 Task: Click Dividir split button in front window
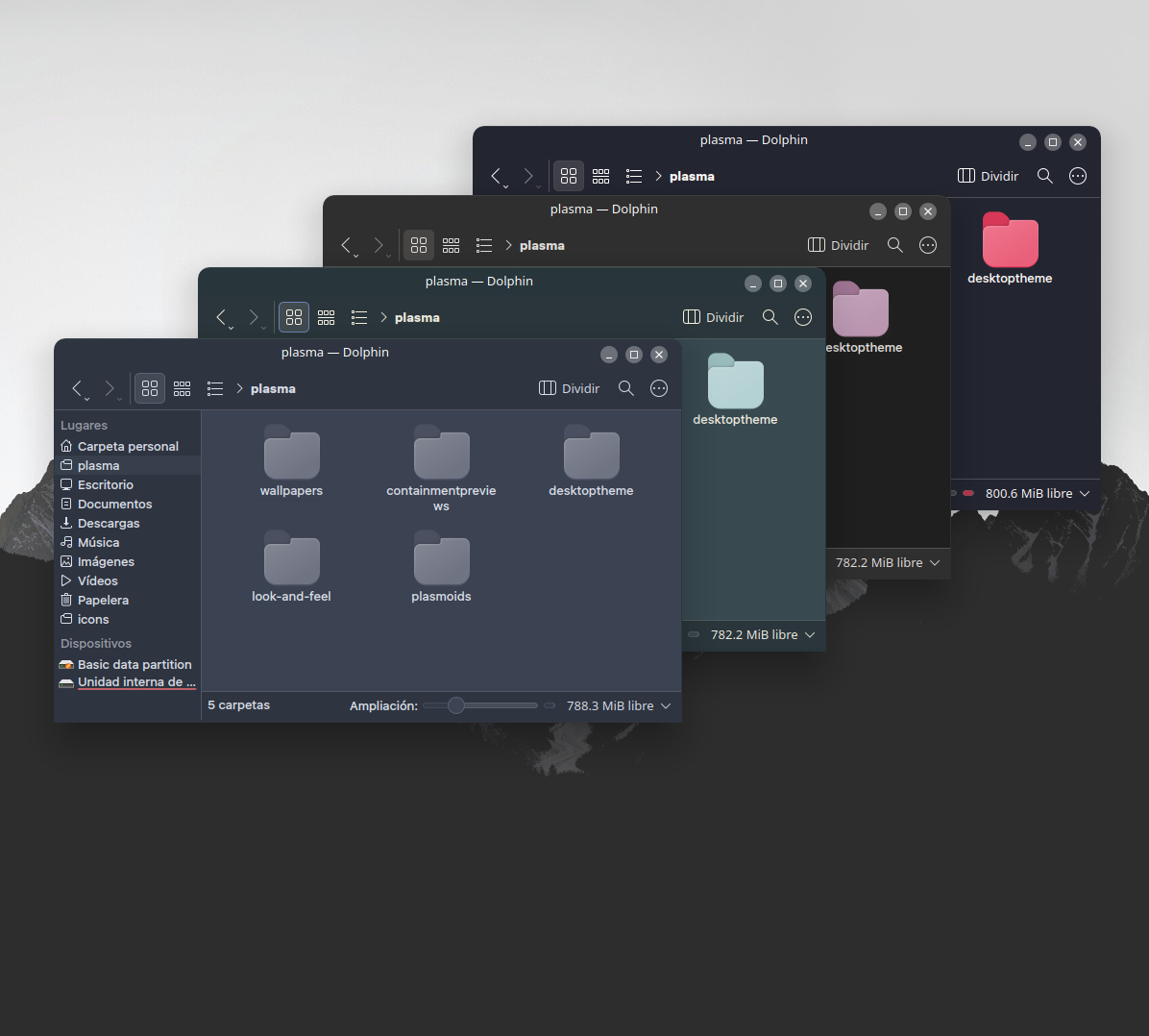pos(570,388)
